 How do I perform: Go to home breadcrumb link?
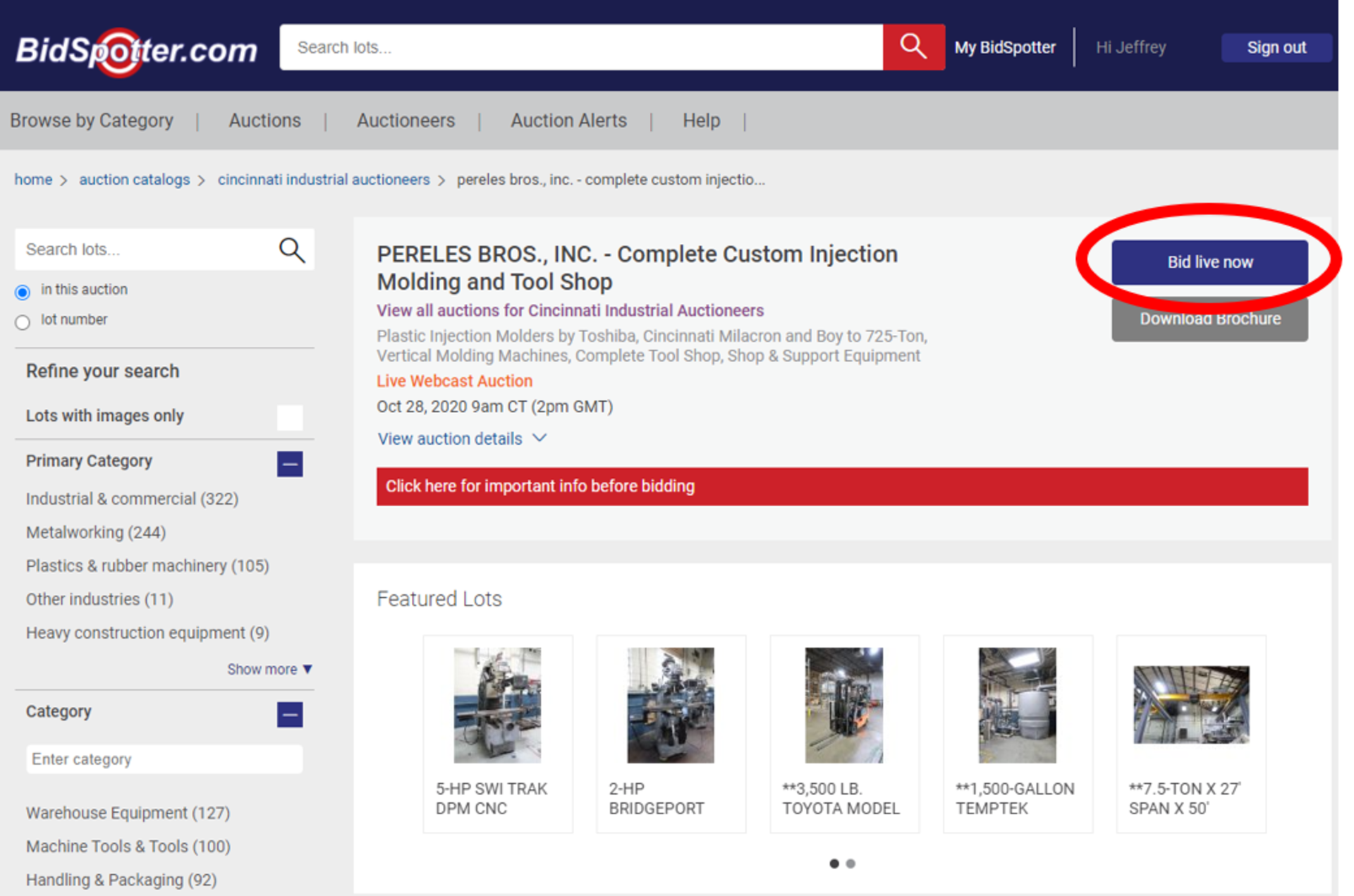click(33, 180)
